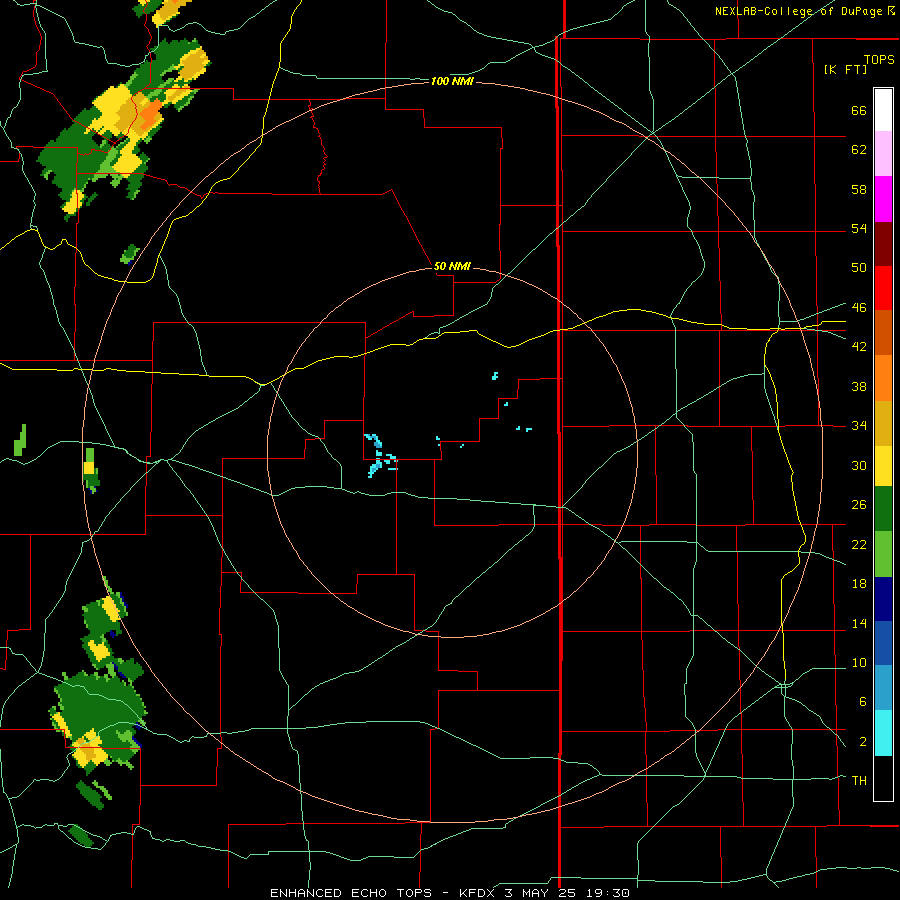Click the legend value '34'
The height and width of the screenshot is (900, 900).
coord(859,425)
